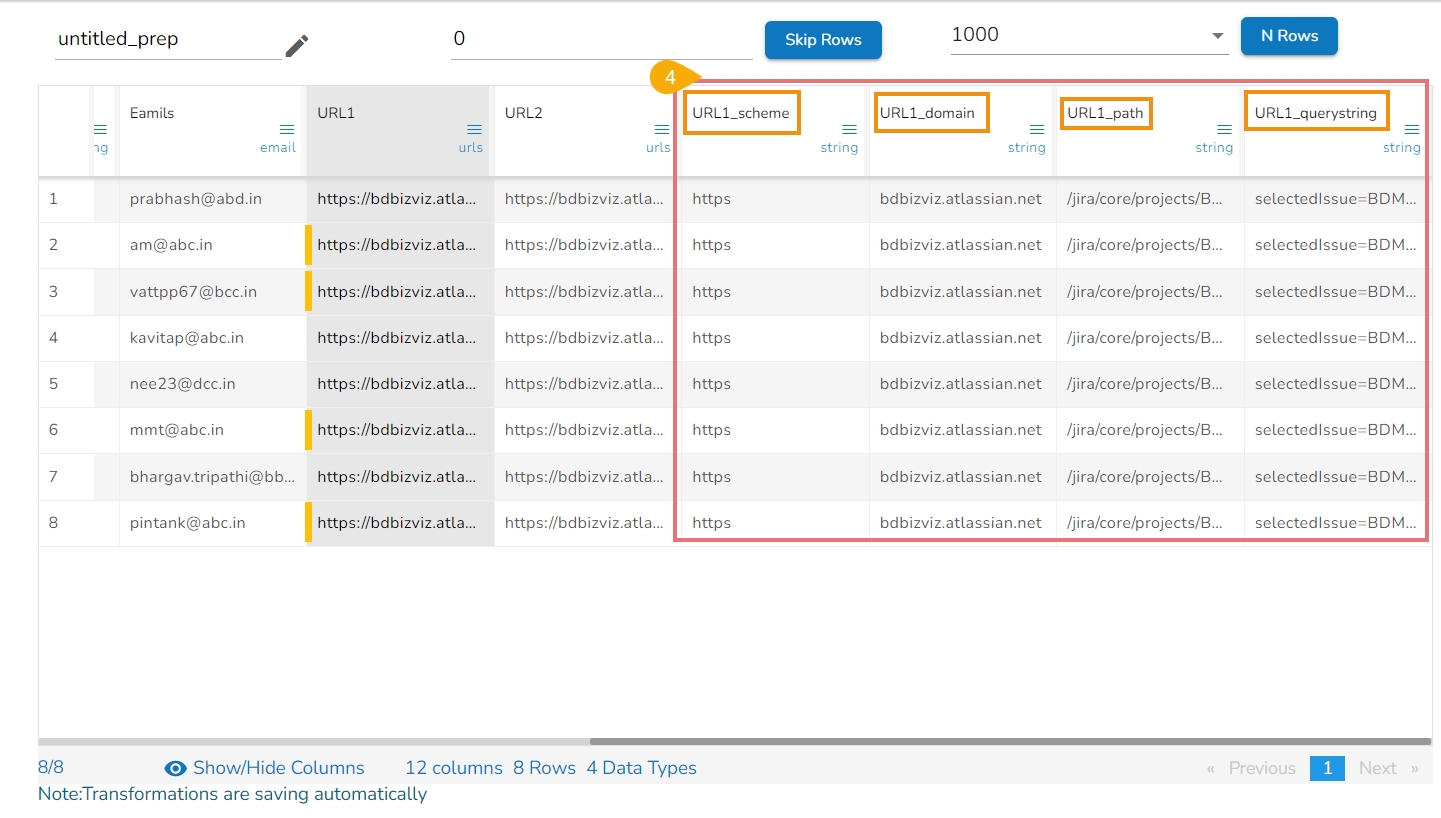Open the URL1_domain column menu icon
Viewport: 1441px width, 818px height.
coord(1036,130)
